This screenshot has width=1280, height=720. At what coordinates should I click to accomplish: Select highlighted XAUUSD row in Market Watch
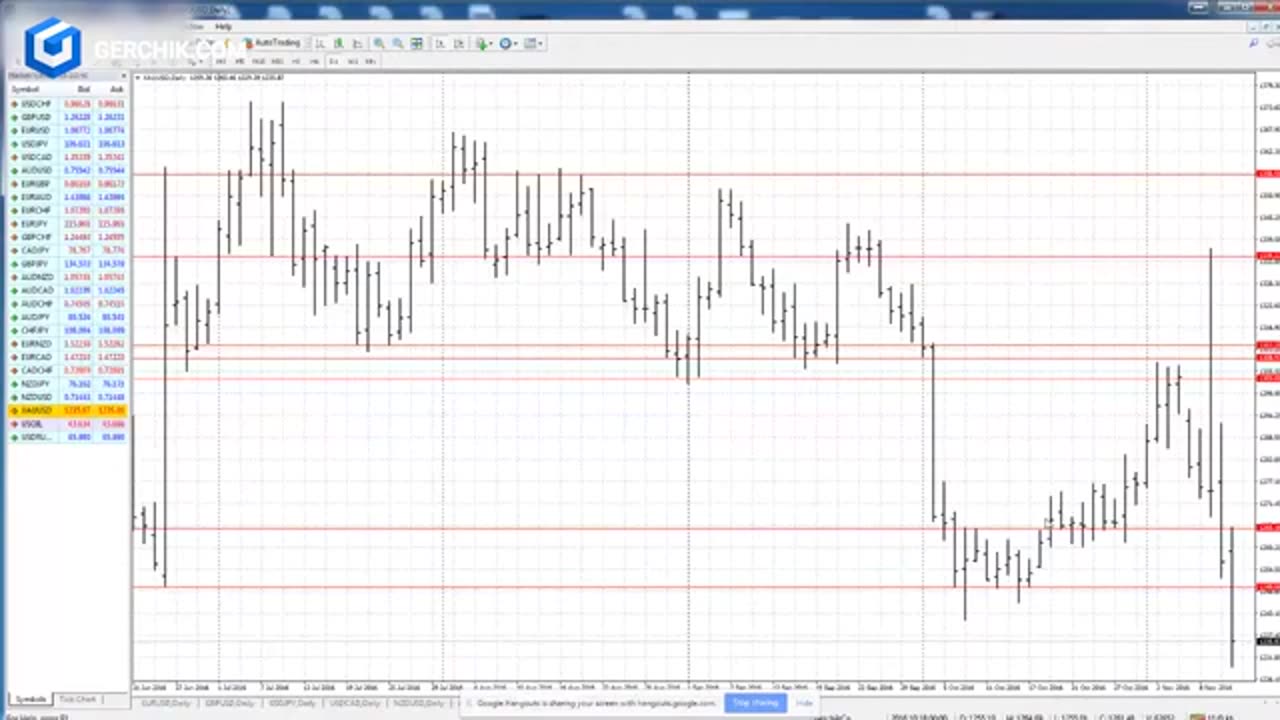coord(67,410)
